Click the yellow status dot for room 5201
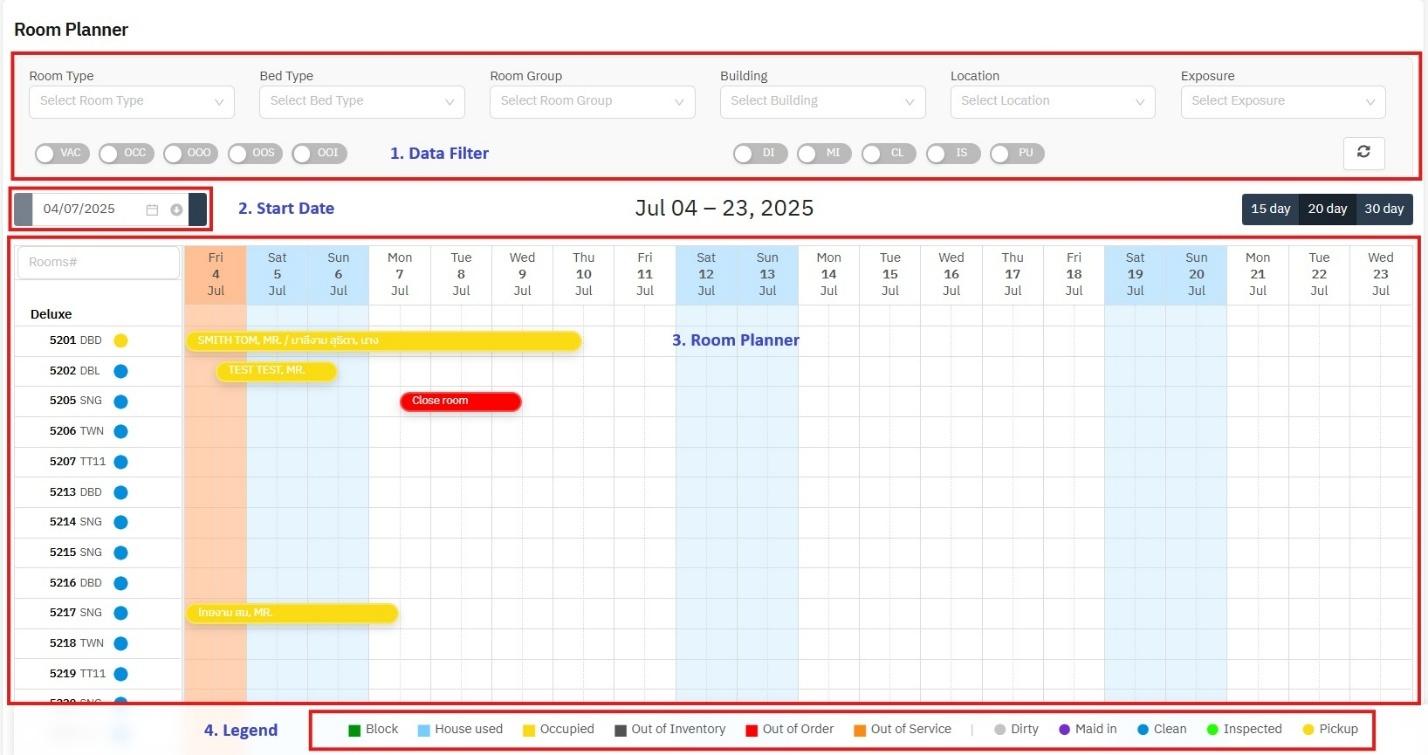Viewport: 1428px width, 755px height. [x=121, y=341]
